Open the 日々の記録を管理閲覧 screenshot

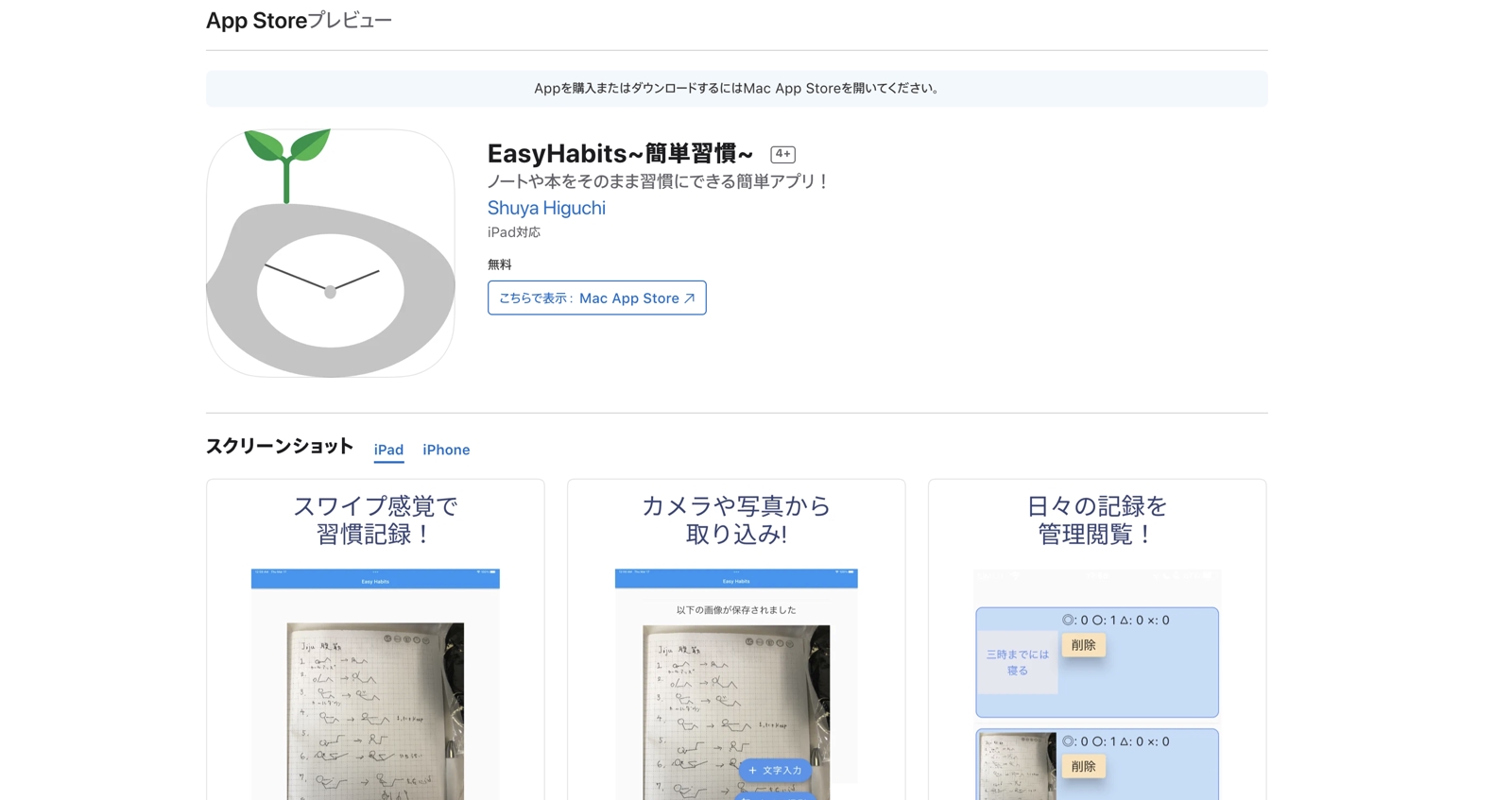coord(1097,639)
